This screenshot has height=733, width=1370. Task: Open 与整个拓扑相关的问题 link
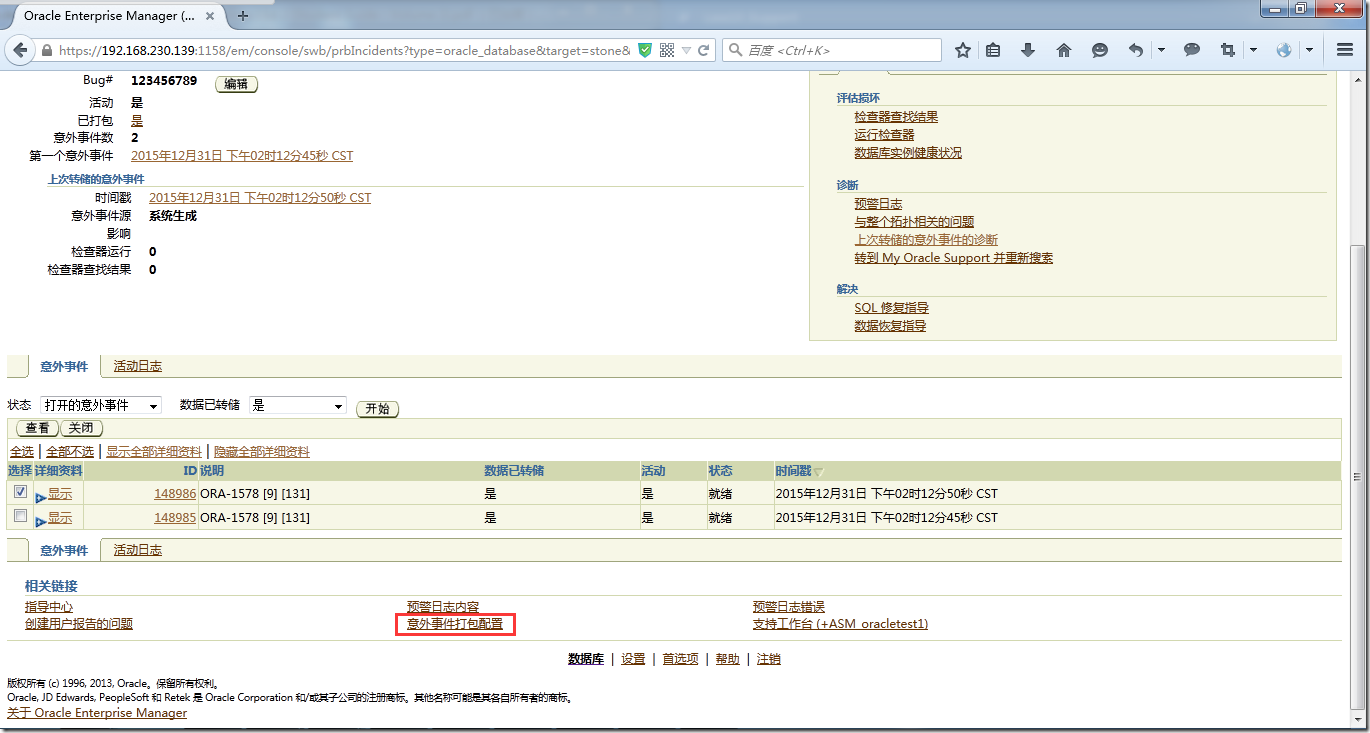[914, 222]
